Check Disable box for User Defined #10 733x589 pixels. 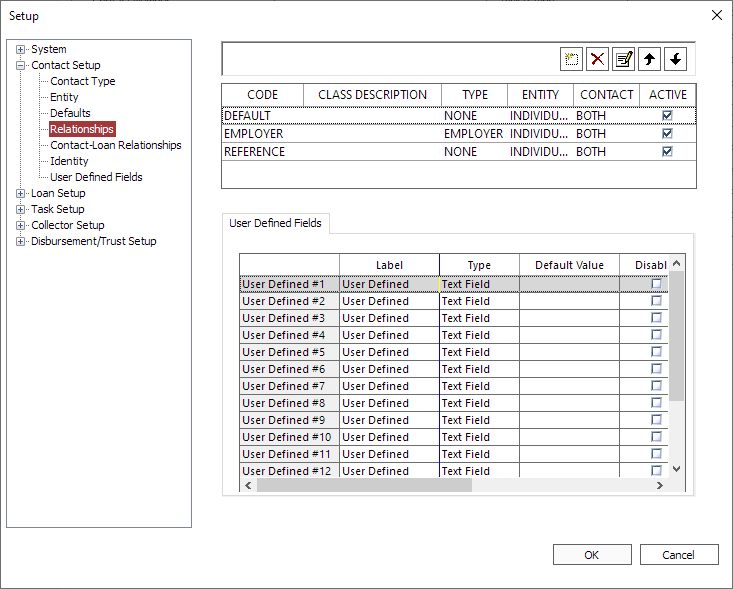point(656,437)
